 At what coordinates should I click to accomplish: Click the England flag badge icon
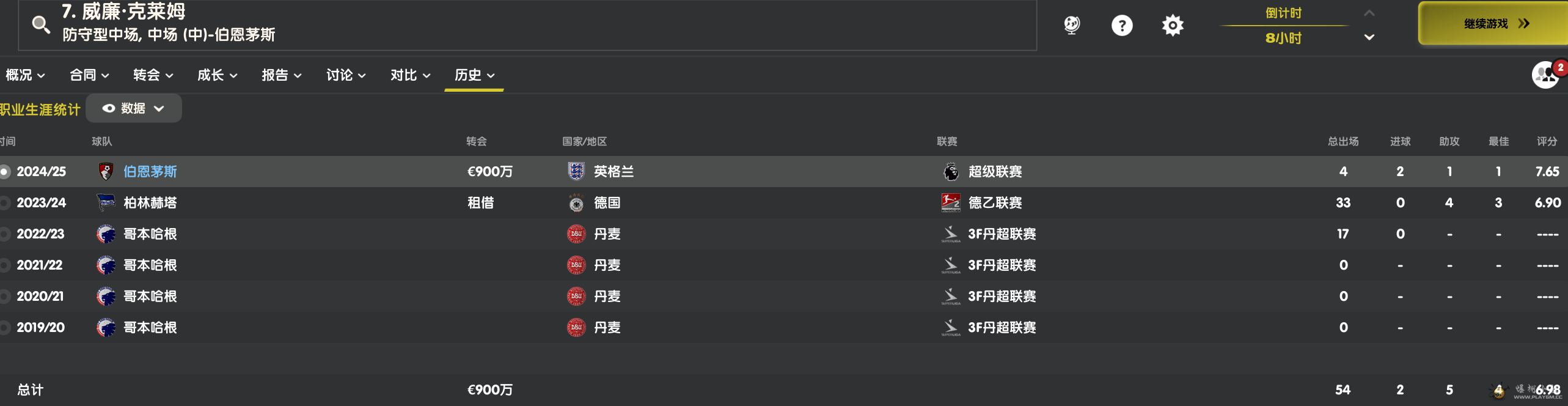pos(576,171)
